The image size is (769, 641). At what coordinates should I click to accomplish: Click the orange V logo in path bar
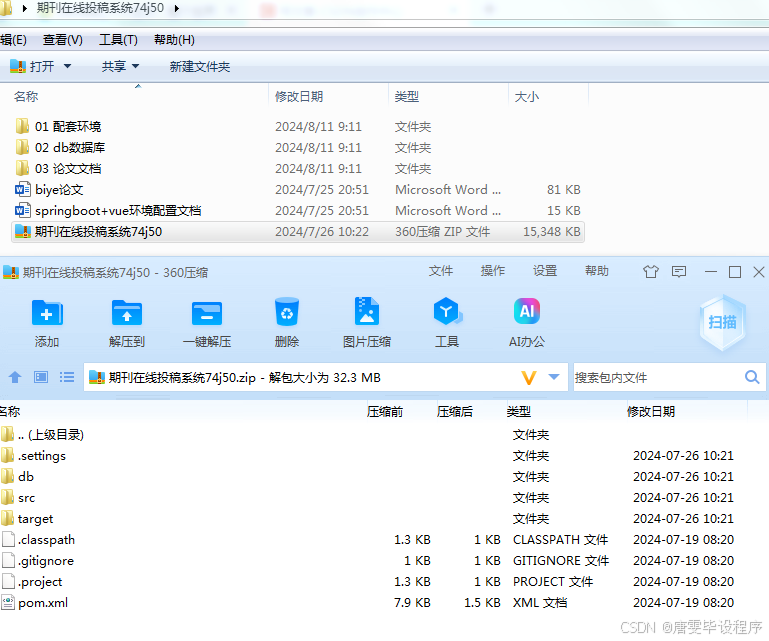[x=529, y=378]
